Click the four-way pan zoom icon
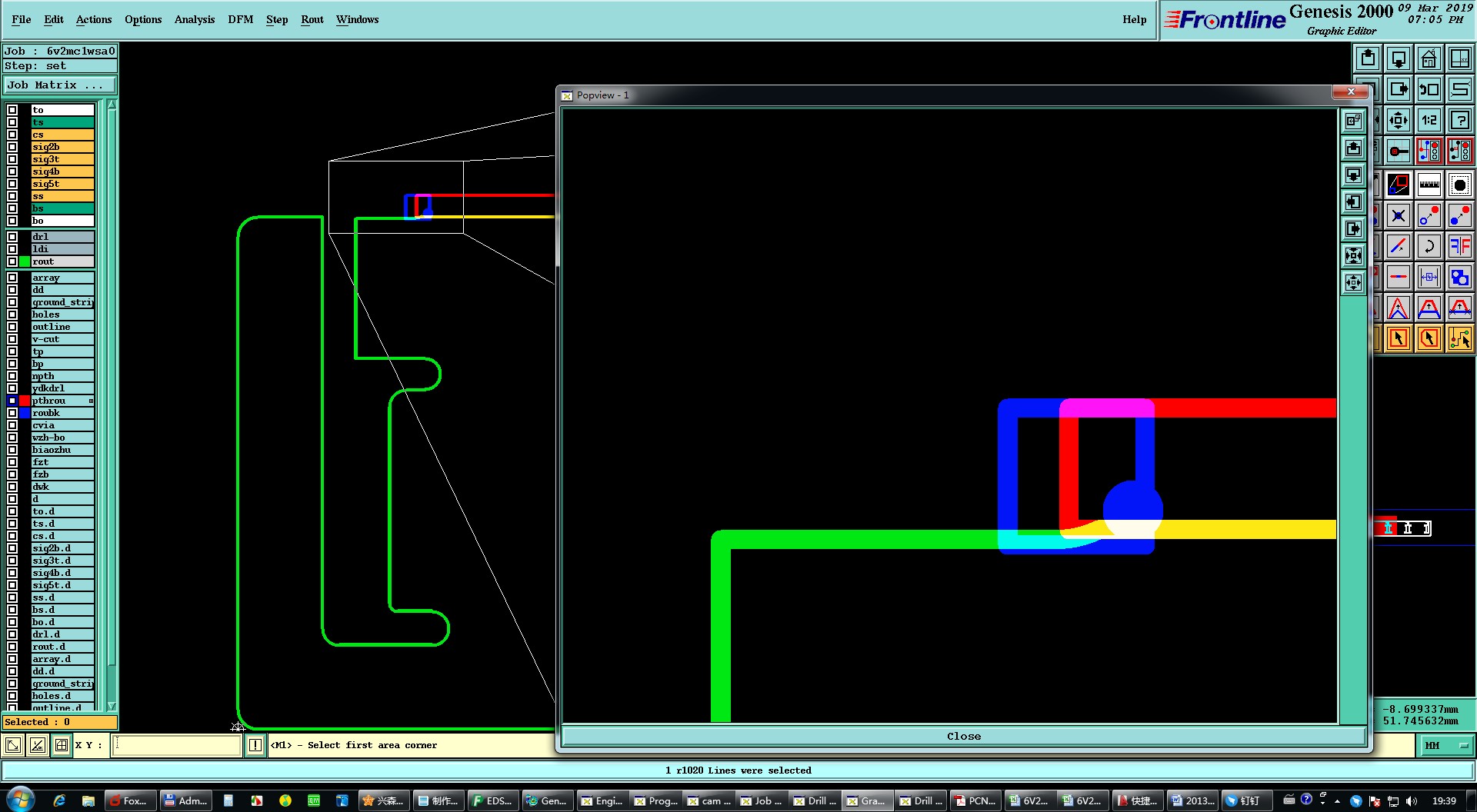This screenshot has height=812, width=1477. [1399, 120]
